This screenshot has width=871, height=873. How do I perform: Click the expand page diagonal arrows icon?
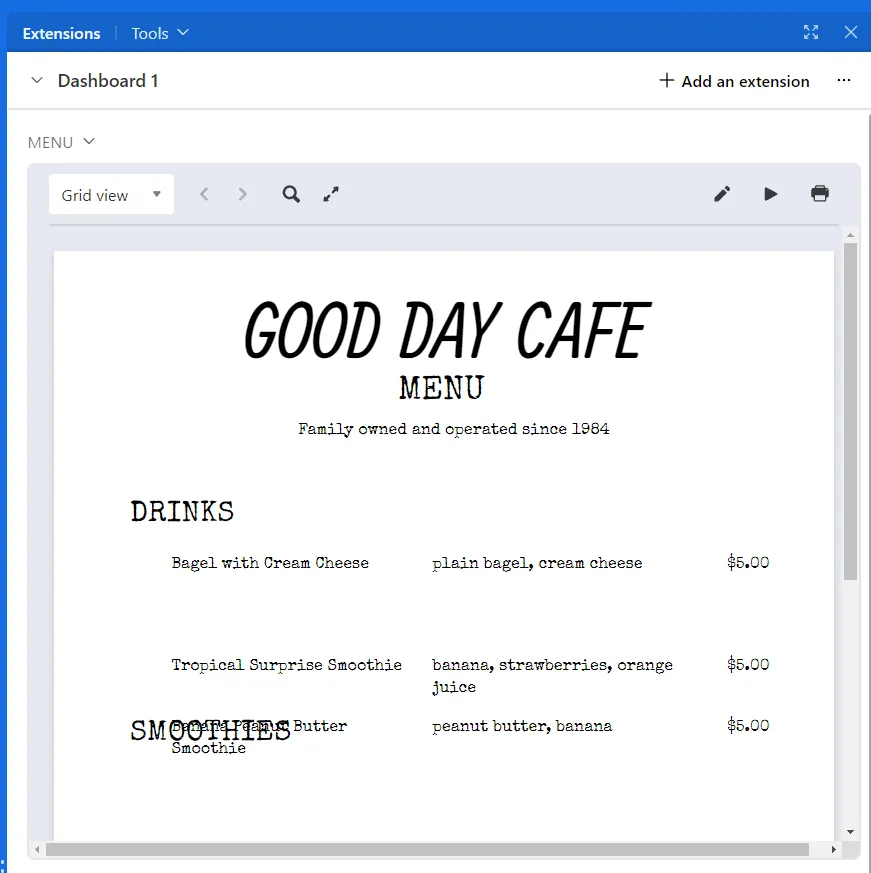pos(332,194)
